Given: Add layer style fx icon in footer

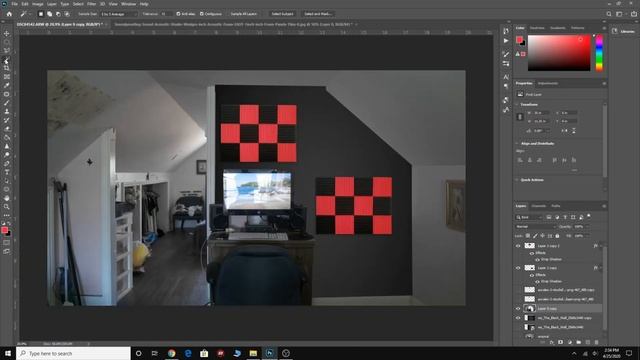Looking at the screenshot, I should tap(551, 342).
